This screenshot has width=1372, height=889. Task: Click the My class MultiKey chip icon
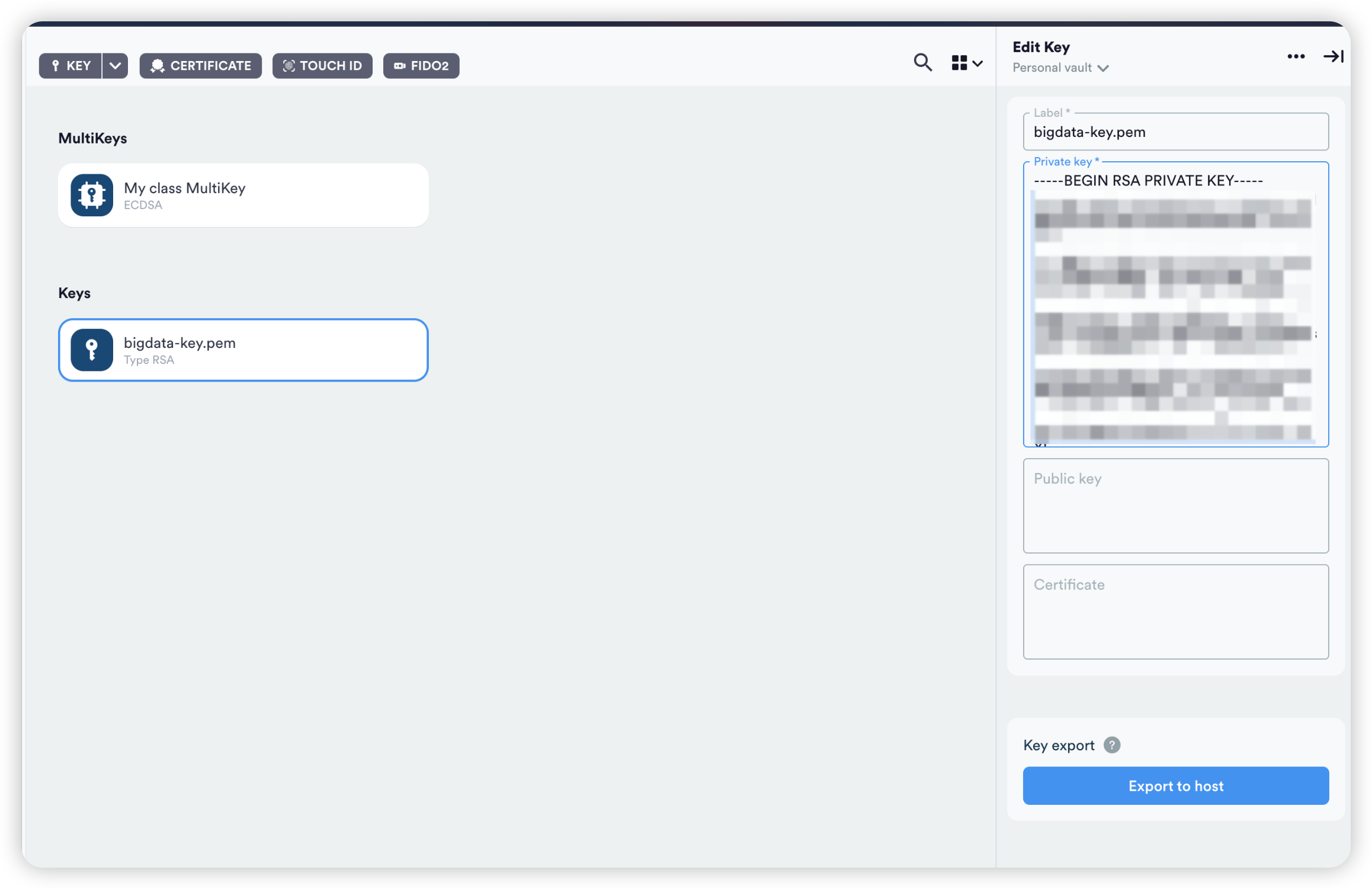[x=92, y=195]
